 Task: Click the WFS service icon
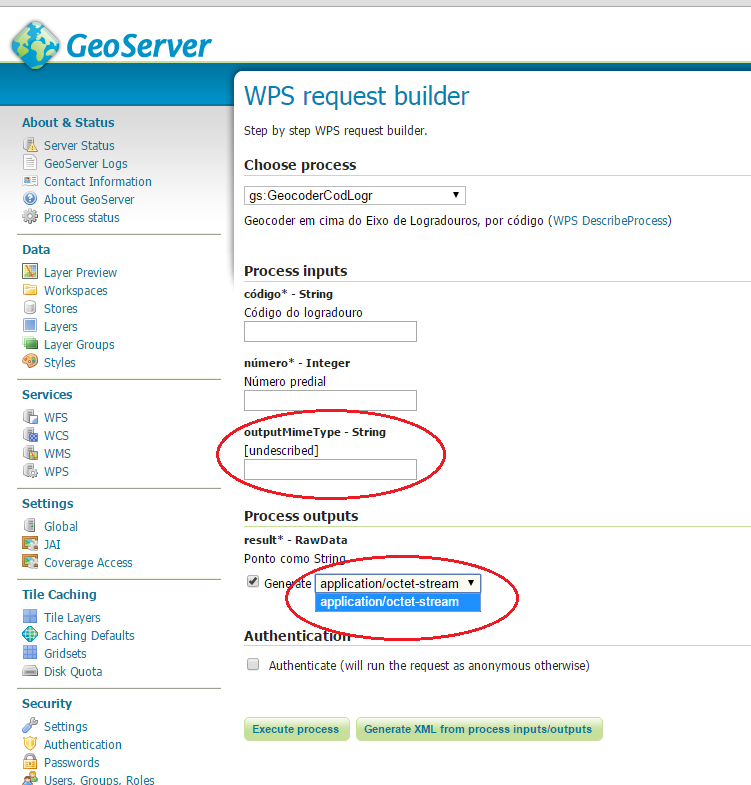[x=30, y=417]
